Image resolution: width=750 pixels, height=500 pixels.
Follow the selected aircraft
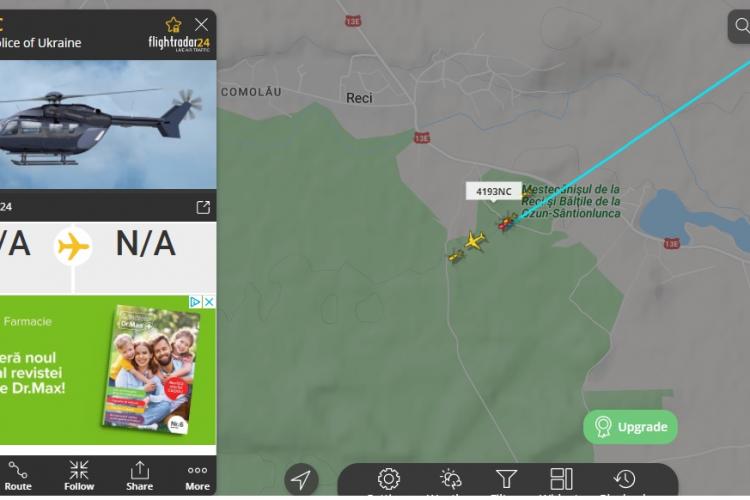[x=79, y=476]
